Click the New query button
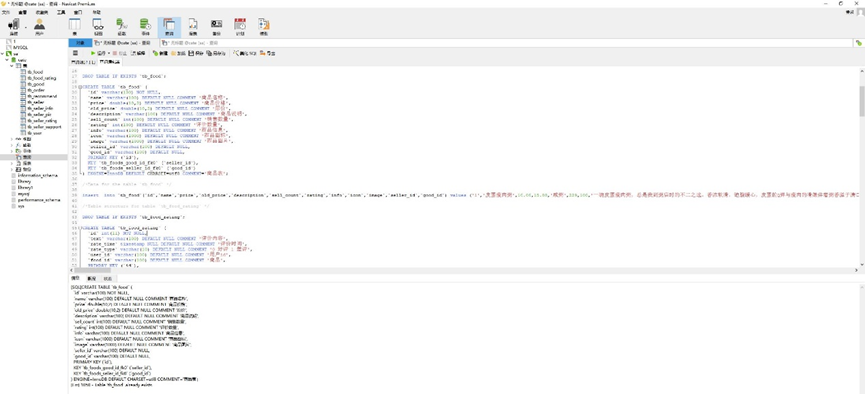Image resolution: width=865 pixels, height=394 pixels. click(x=160, y=53)
